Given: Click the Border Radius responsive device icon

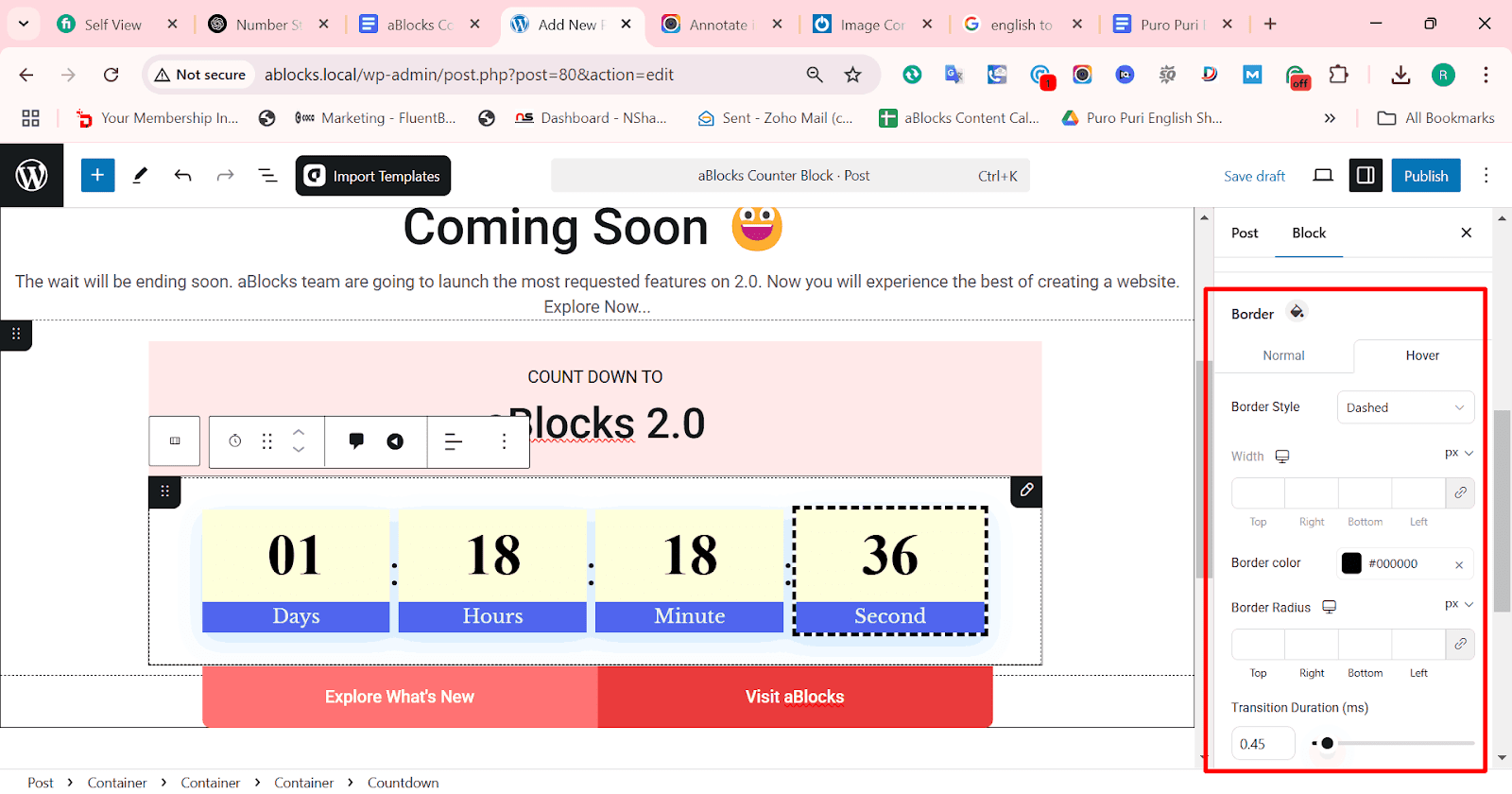Looking at the screenshot, I should point(1330,607).
